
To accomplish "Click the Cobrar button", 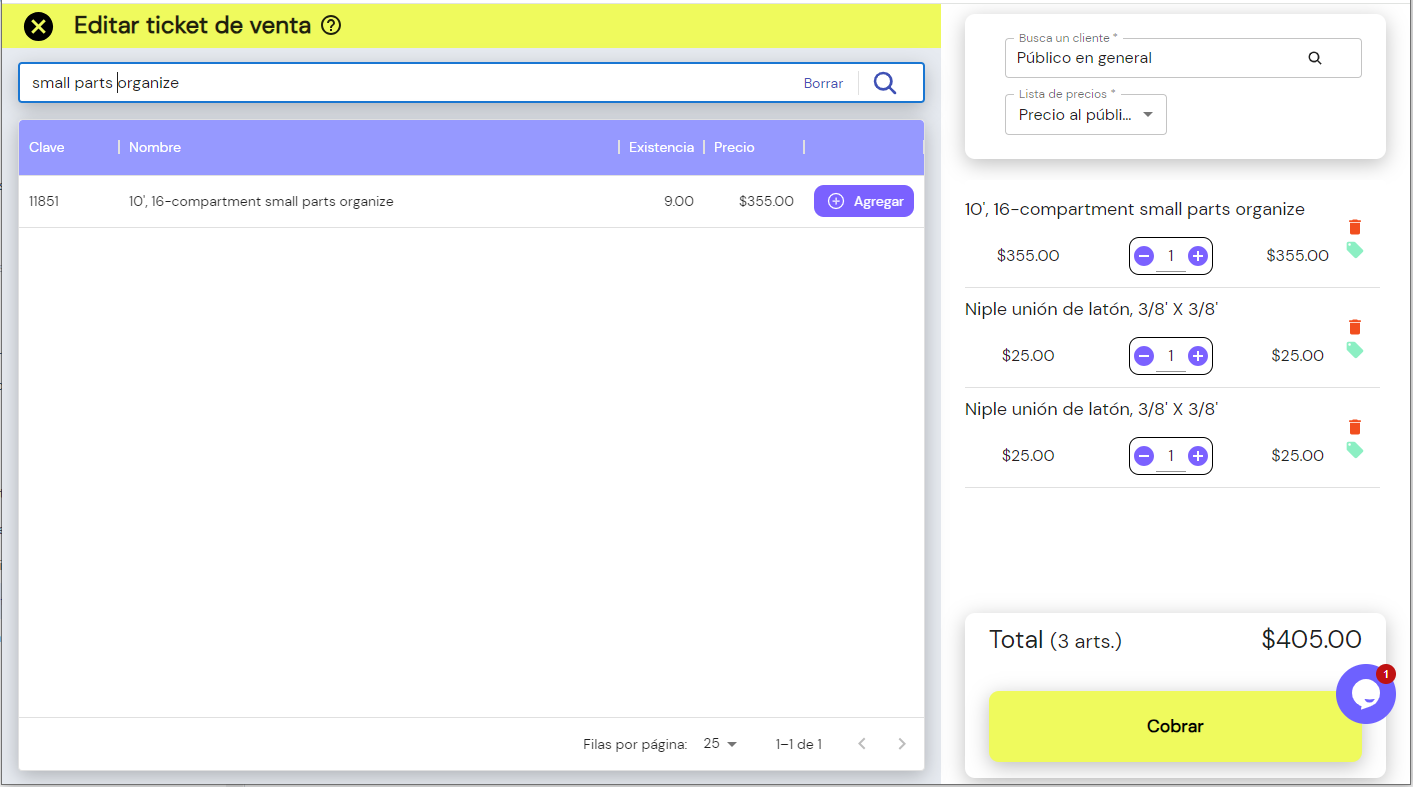I will point(1175,726).
